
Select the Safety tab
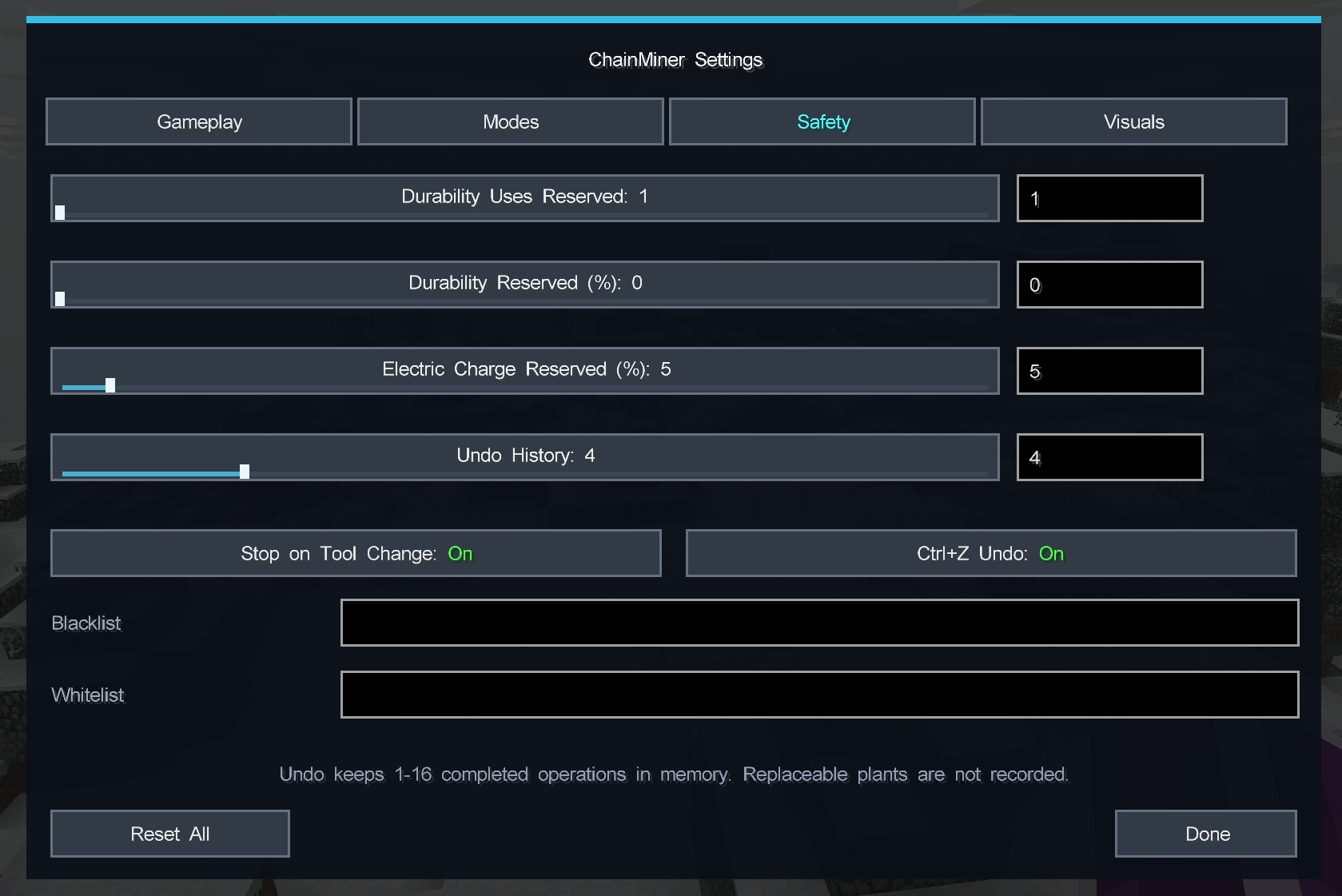point(822,121)
